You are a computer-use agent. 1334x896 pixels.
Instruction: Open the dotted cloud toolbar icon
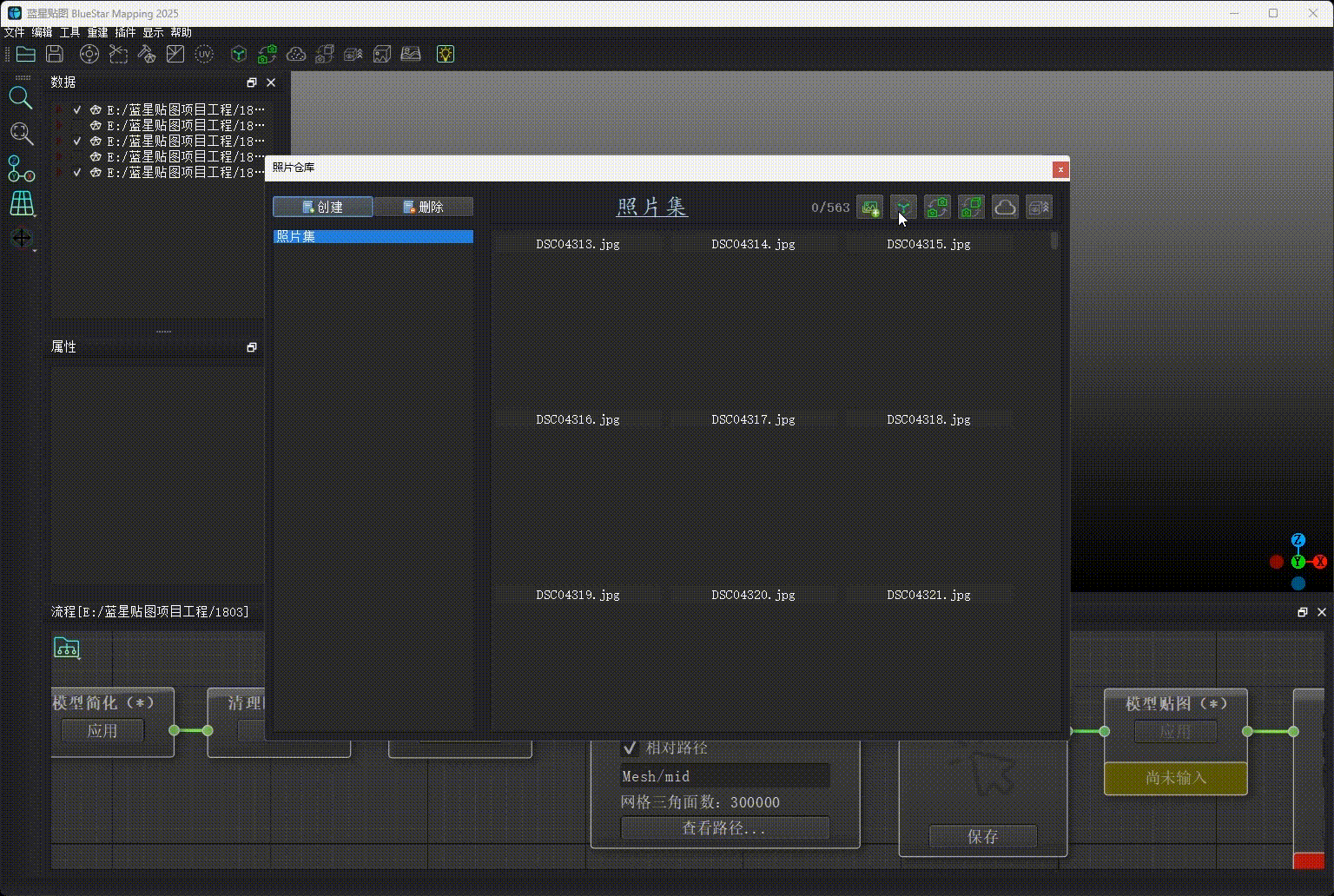pyautogui.click(x=296, y=54)
